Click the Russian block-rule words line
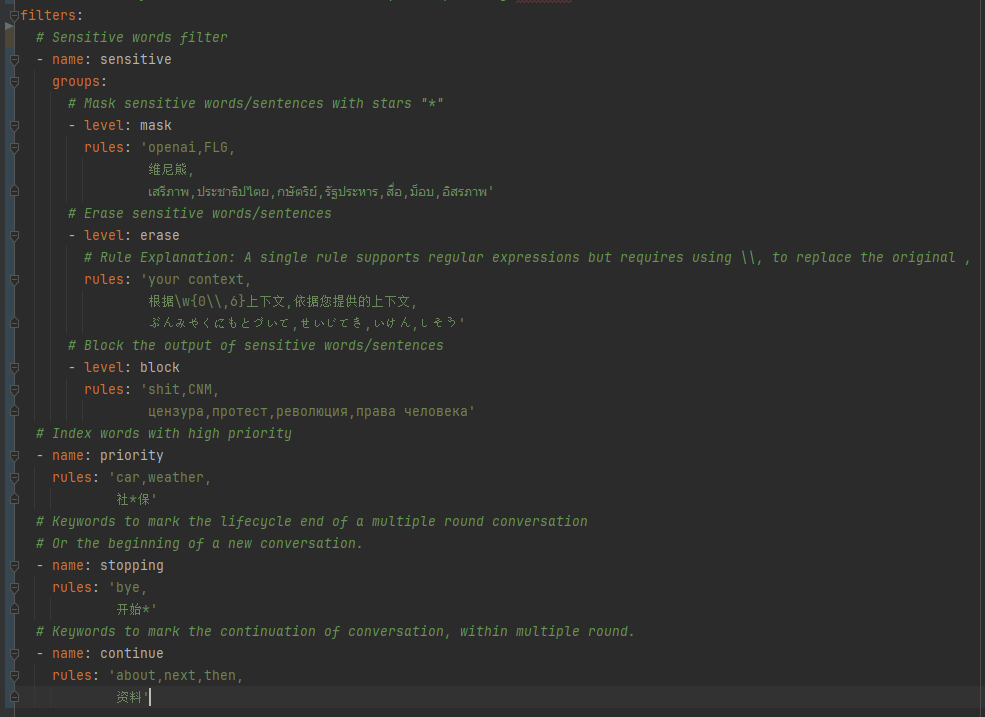 click(310, 412)
